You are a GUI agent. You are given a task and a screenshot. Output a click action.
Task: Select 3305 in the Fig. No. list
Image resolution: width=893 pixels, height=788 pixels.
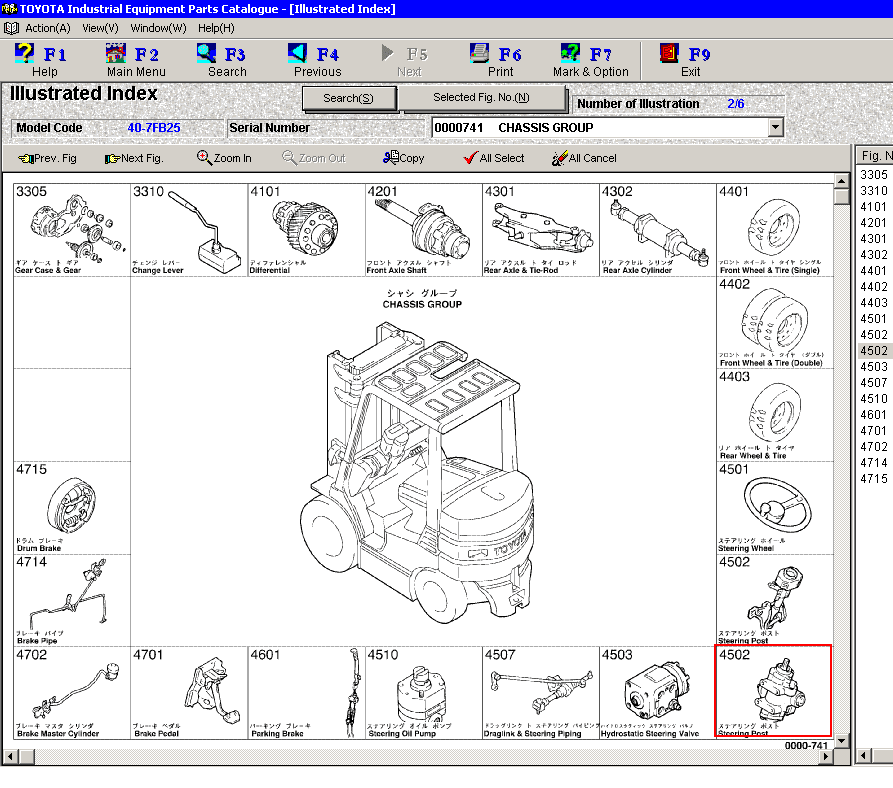(x=874, y=174)
